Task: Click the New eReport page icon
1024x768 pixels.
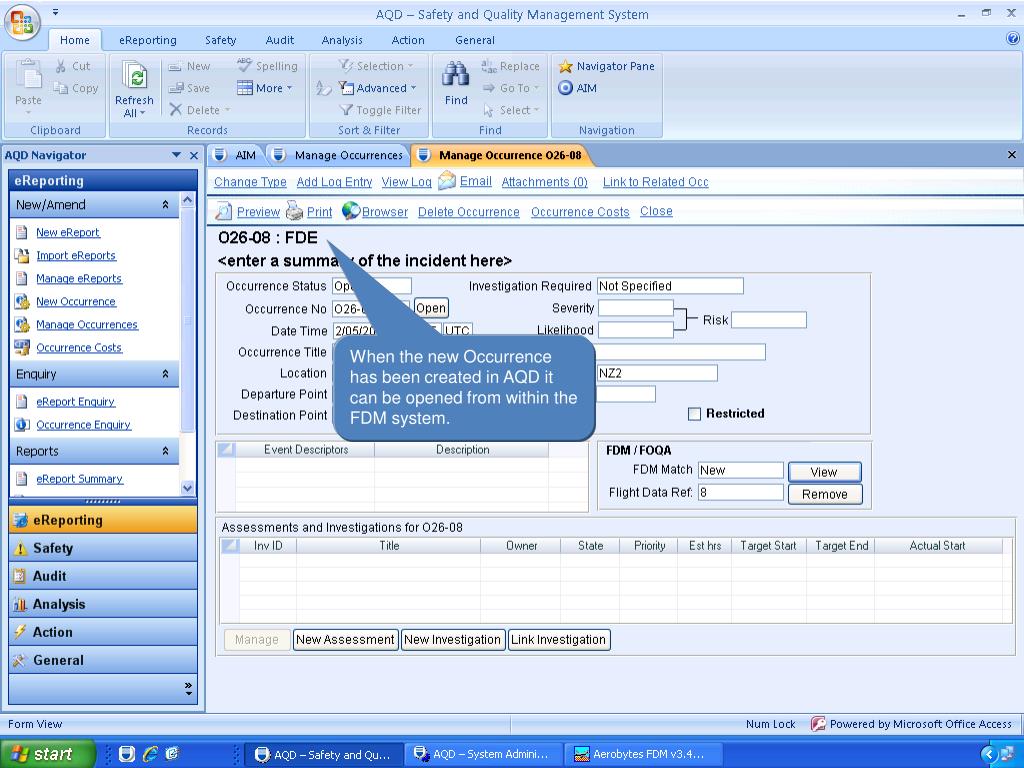Action: click(x=22, y=232)
